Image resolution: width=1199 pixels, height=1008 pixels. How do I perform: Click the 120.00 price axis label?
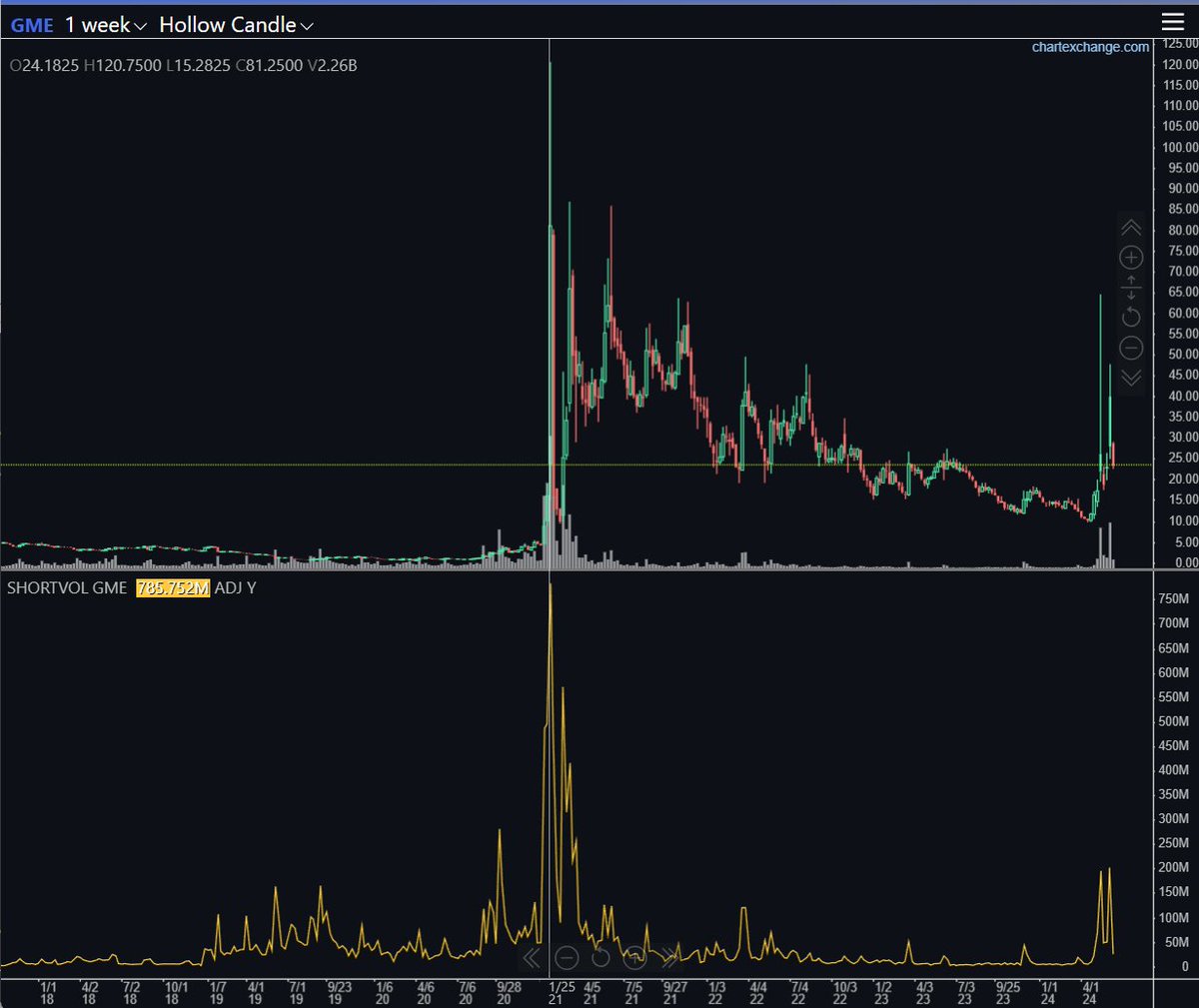pyautogui.click(x=1180, y=64)
